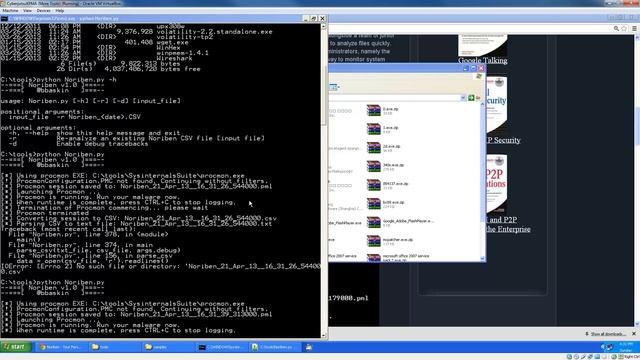Image resolution: width=640 pixels, height=360 pixels.
Task: Switch to the samples folder taskbar item
Action: 167,347
